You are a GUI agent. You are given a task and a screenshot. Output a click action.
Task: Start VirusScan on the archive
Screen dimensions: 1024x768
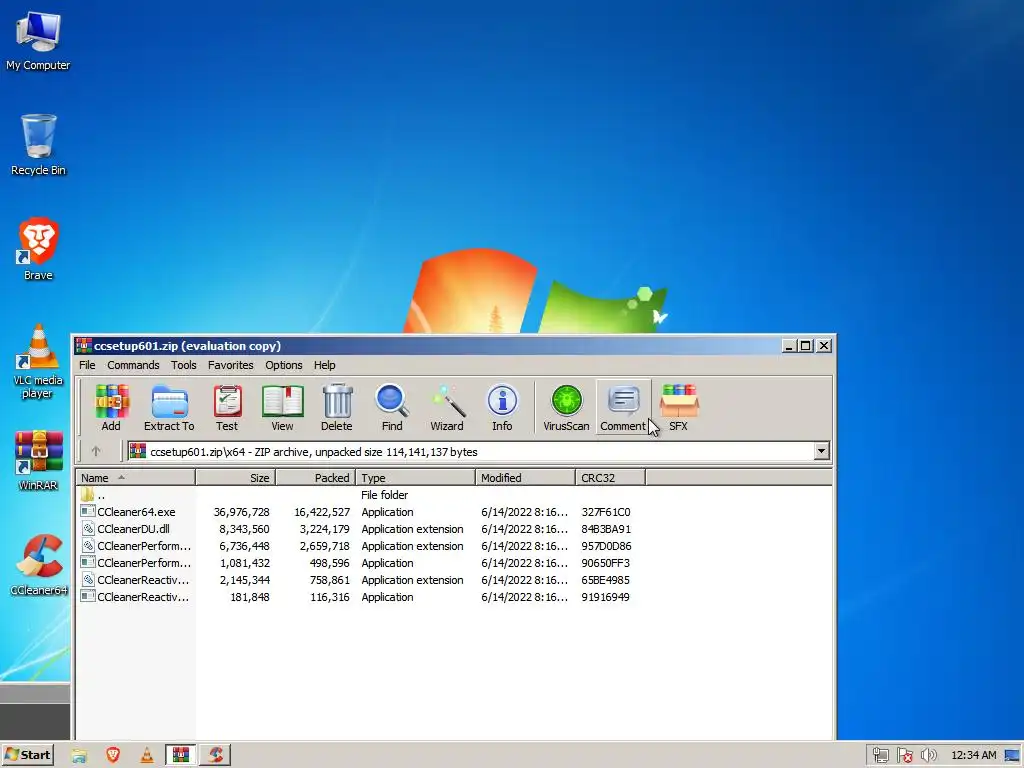pos(566,408)
